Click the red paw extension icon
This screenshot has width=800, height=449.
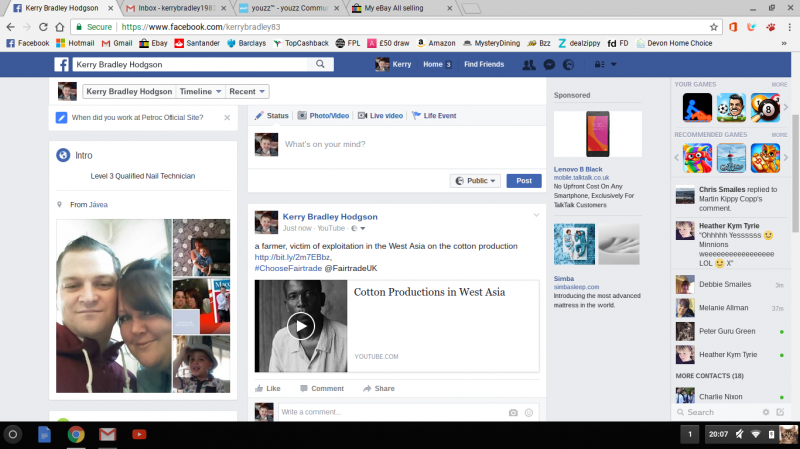(x=771, y=27)
